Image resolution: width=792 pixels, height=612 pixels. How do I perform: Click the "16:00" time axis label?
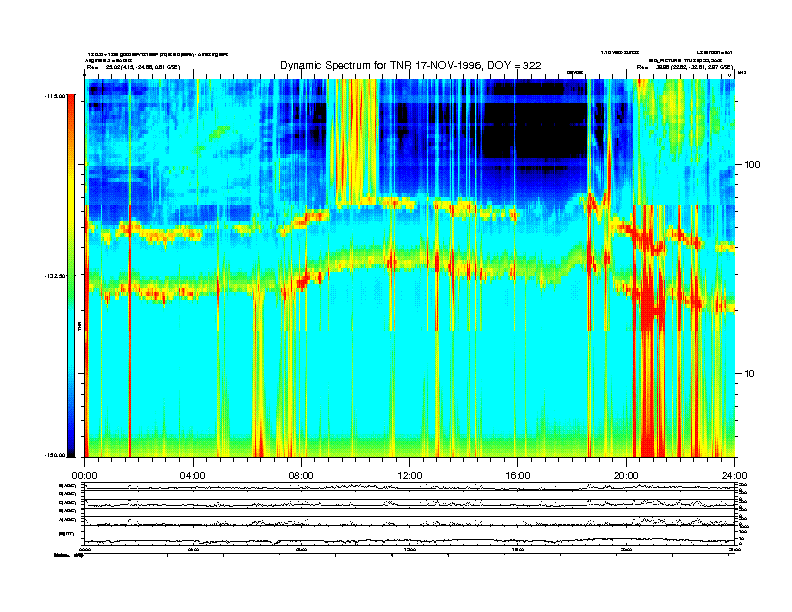pos(518,476)
